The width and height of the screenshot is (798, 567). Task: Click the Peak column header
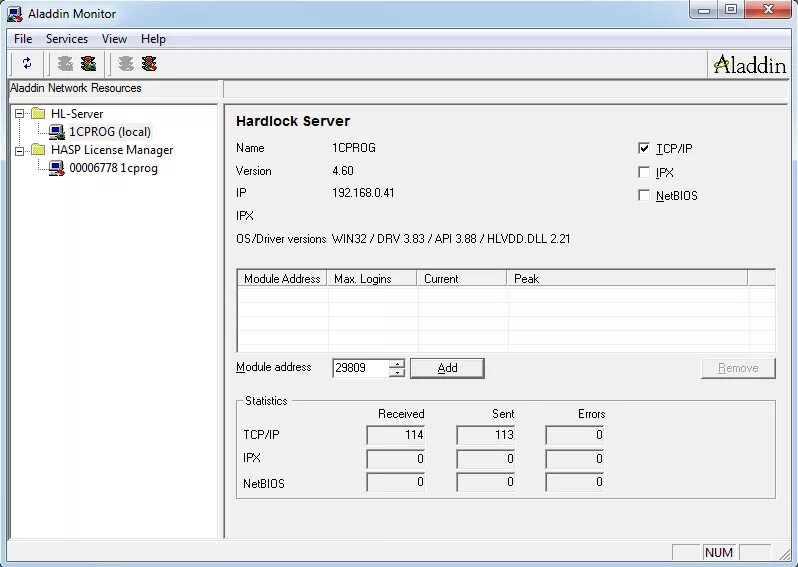click(628, 278)
